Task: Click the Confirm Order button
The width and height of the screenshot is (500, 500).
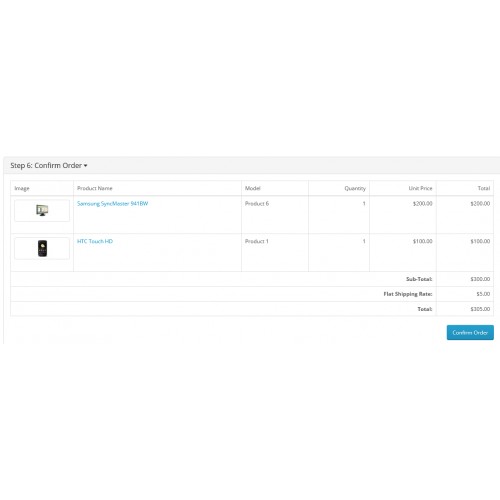Action: point(470,332)
